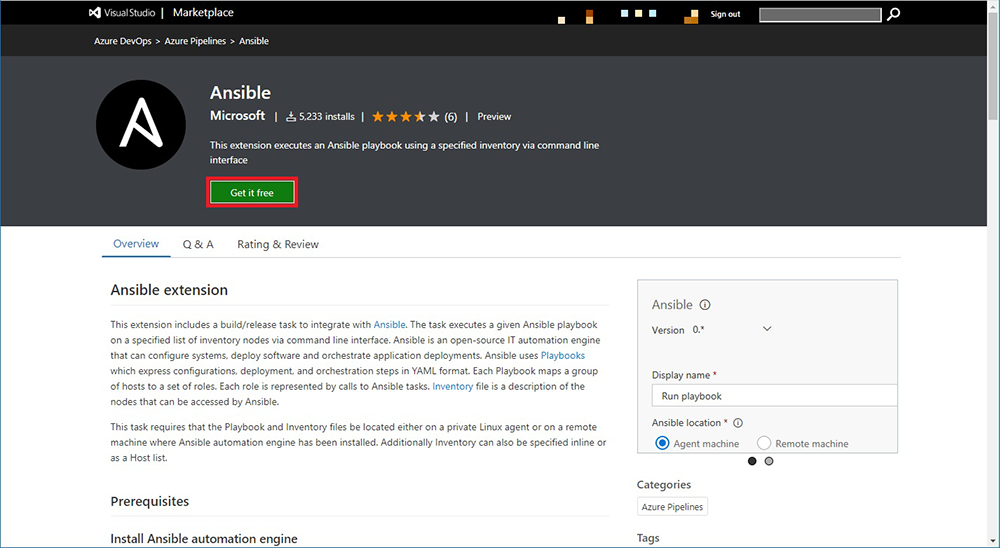The height and width of the screenshot is (548, 1000).
Task: Click the info icon next to Ansible title
Action: [705, 305]
